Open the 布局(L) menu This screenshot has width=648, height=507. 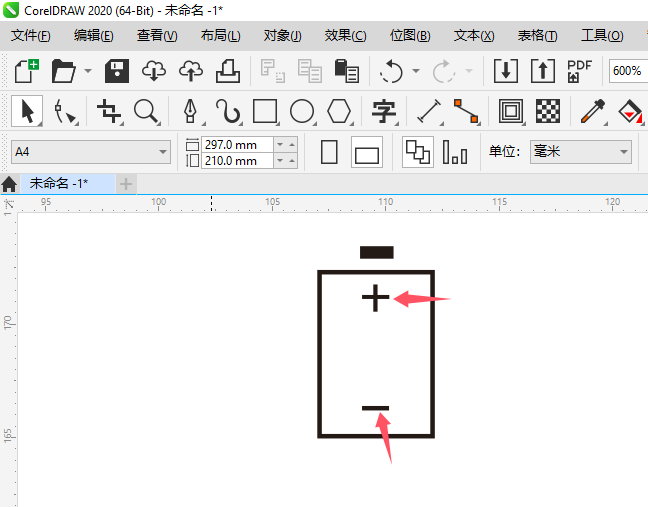click(x=221, y=36)
